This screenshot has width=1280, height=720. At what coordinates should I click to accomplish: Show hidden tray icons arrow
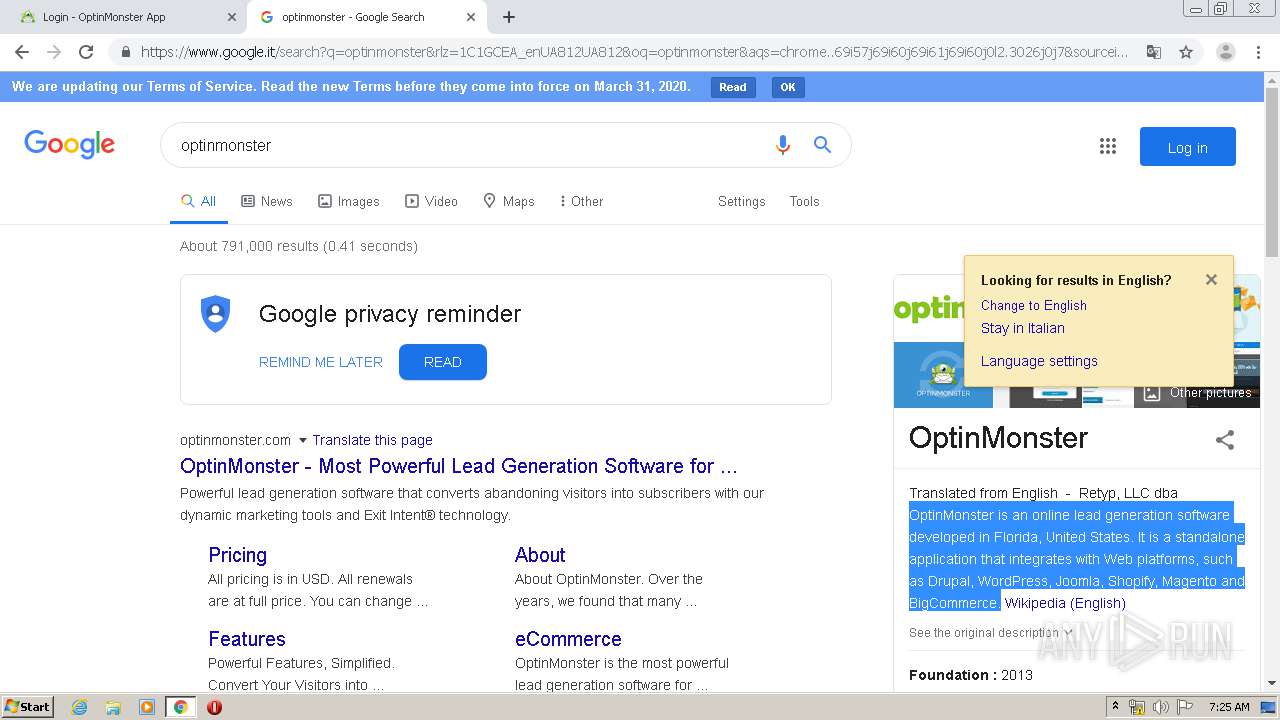[1115, 707]
